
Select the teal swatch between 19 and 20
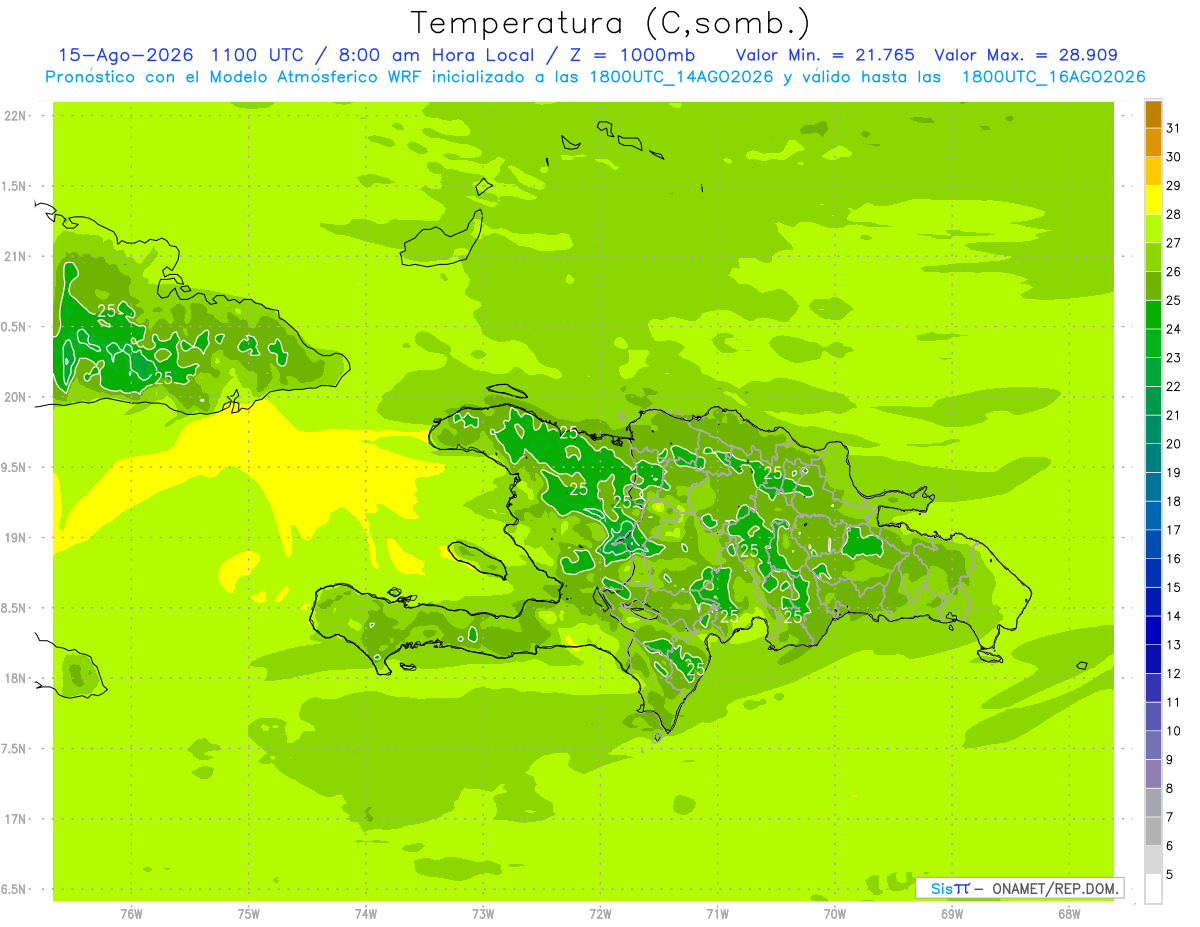coord(1153,459)
